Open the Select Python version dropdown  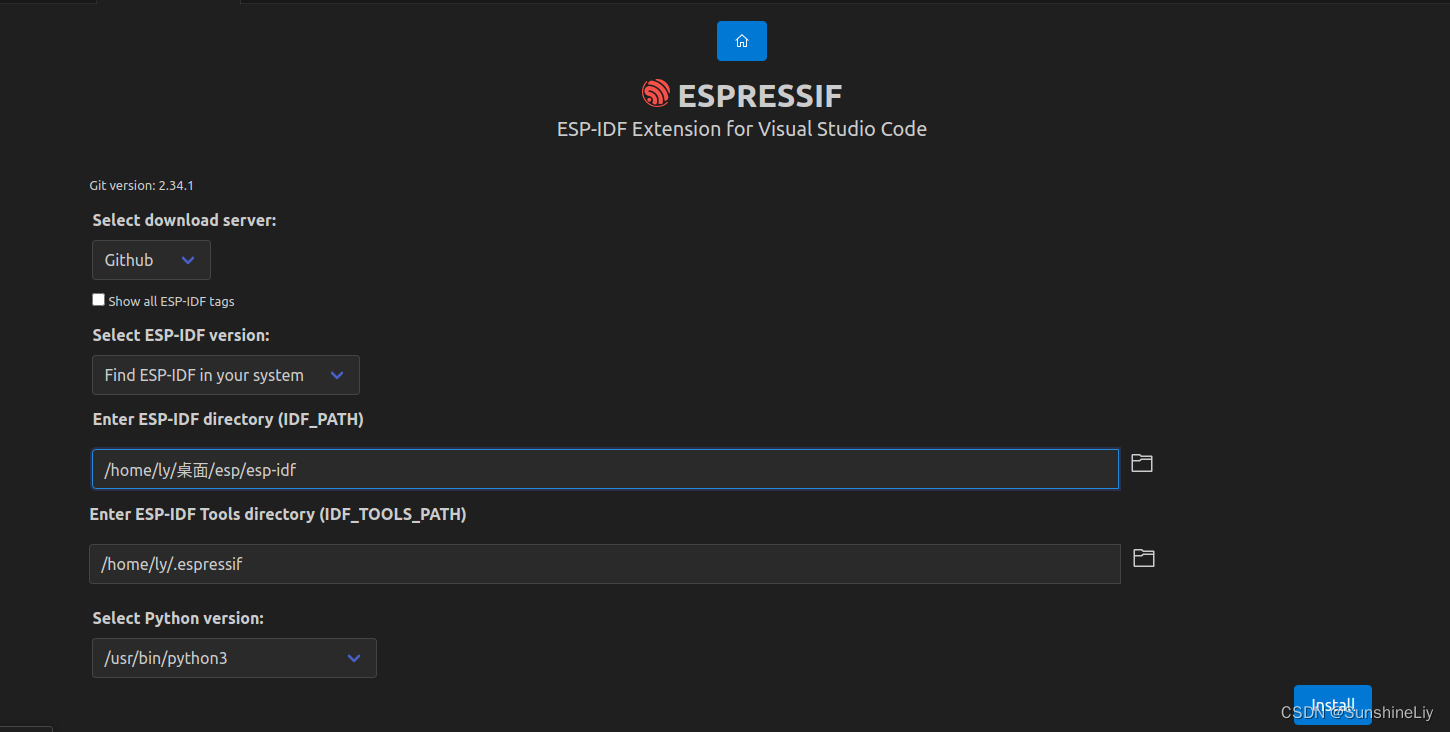pyautogui.click(x=233, y=658)
